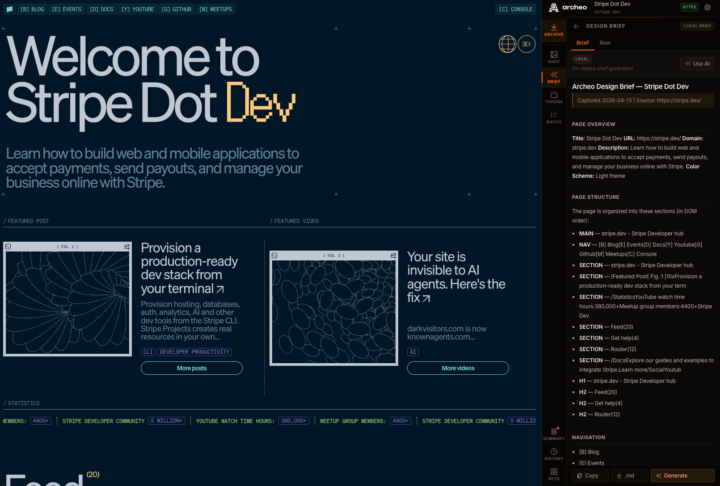Click the "380,000+" YouTube watch hours value
The width and height of the screenshot is (720, 486).
pyautogui.click(x=294, y=421)
